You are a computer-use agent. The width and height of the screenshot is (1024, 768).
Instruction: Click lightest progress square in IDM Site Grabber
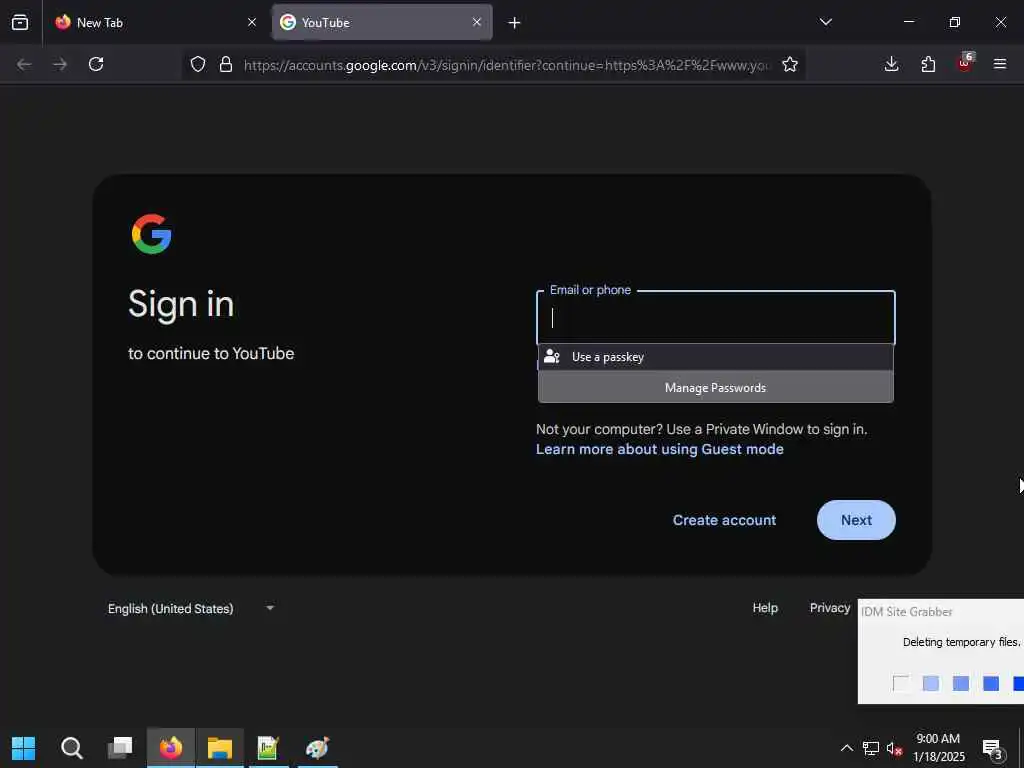coord(901,683)
